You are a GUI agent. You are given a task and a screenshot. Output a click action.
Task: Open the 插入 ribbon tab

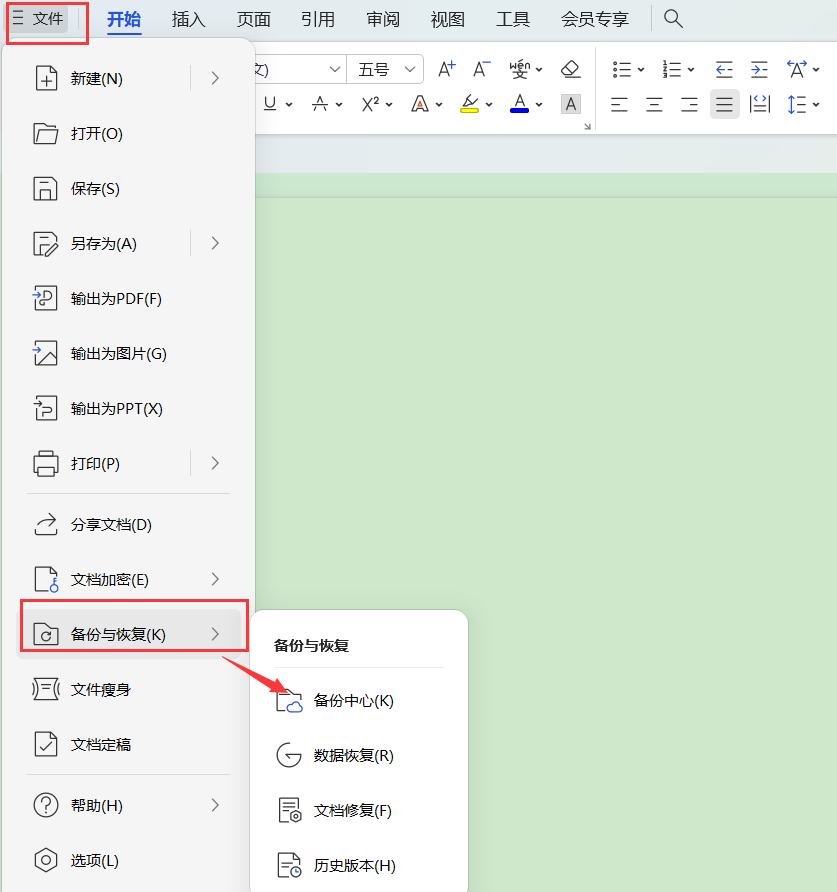pyautogui.click(x=188, y=19)
